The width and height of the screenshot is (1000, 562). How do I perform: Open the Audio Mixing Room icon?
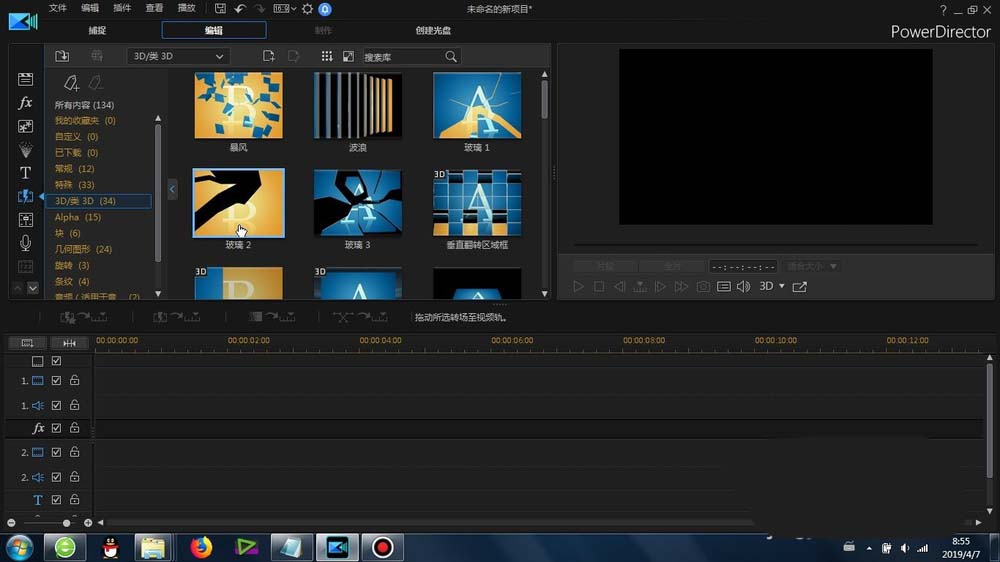(x=26, y=220)
